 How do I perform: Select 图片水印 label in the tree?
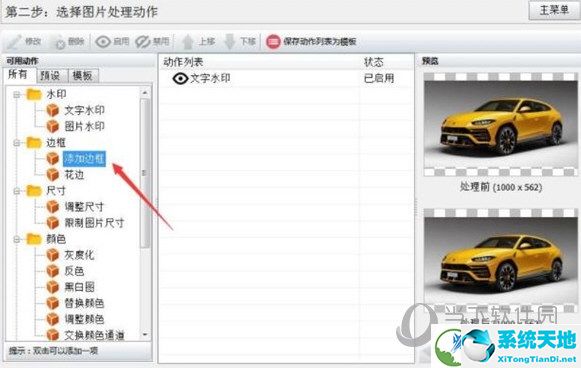[84, 126]
